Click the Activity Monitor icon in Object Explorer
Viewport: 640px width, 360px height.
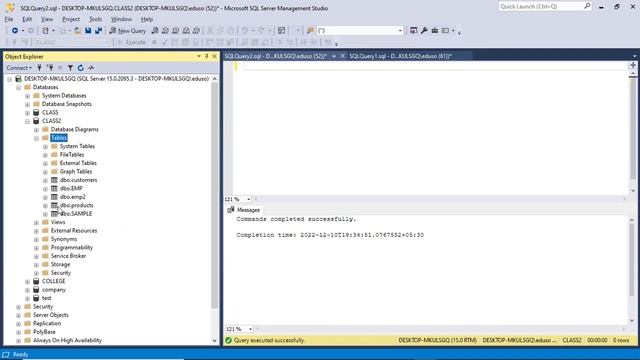[x=91, y=68]
